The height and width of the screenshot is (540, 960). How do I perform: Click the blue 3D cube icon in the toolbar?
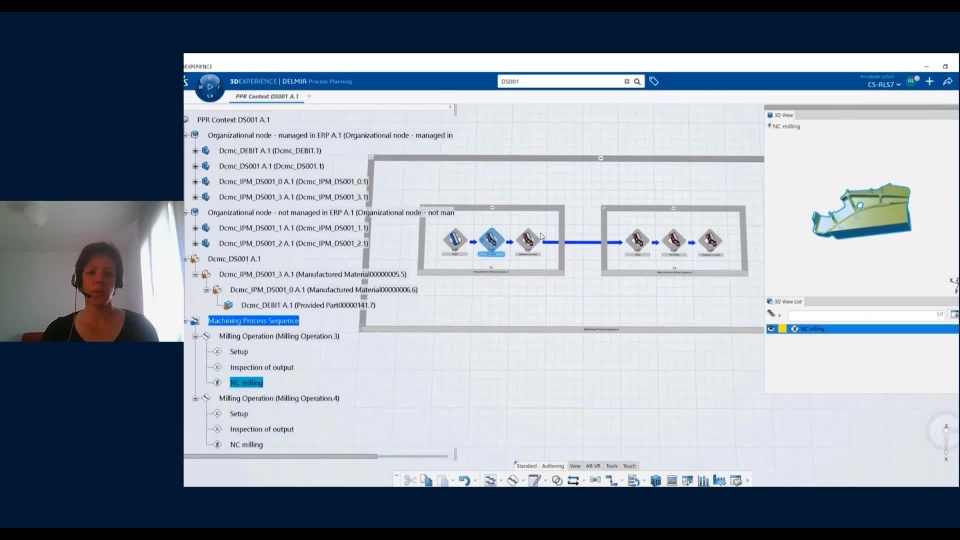656,481
